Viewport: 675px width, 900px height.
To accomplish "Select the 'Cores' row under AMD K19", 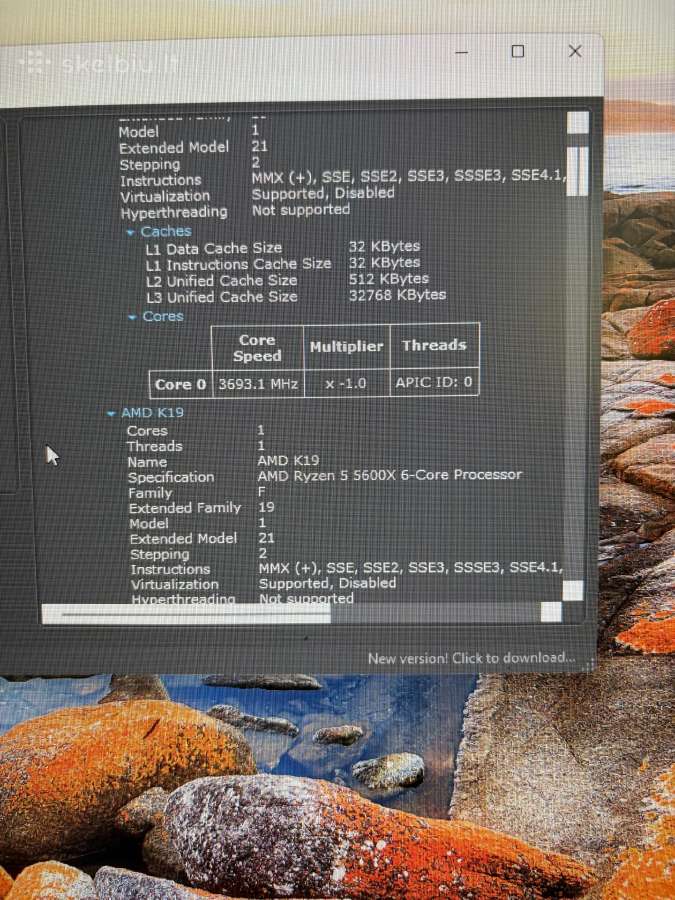I will click(x=196, y=430).
